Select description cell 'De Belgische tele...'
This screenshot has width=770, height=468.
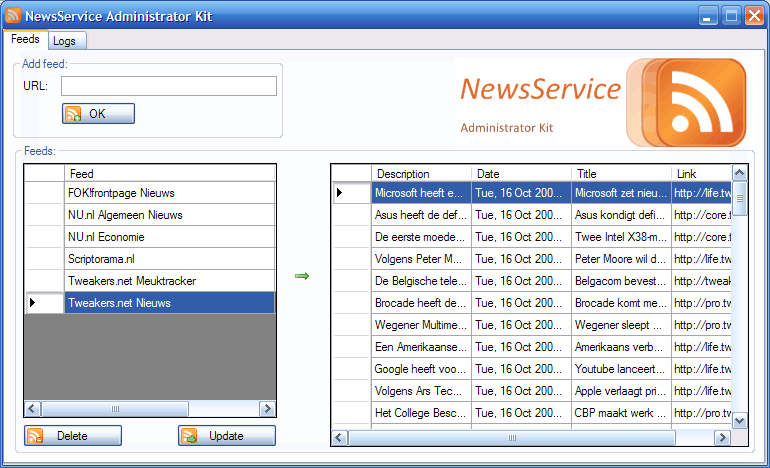(x=421, y=281)
